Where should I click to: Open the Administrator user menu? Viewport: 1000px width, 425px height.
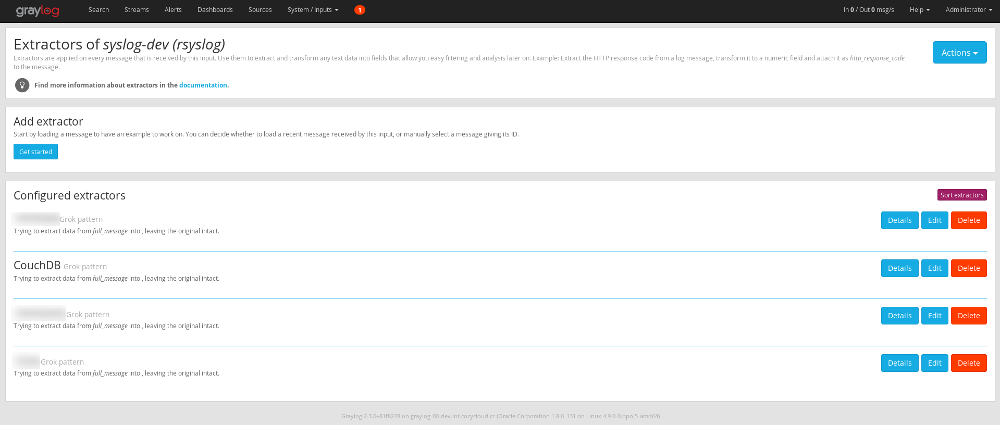click(x=966, y=9)
